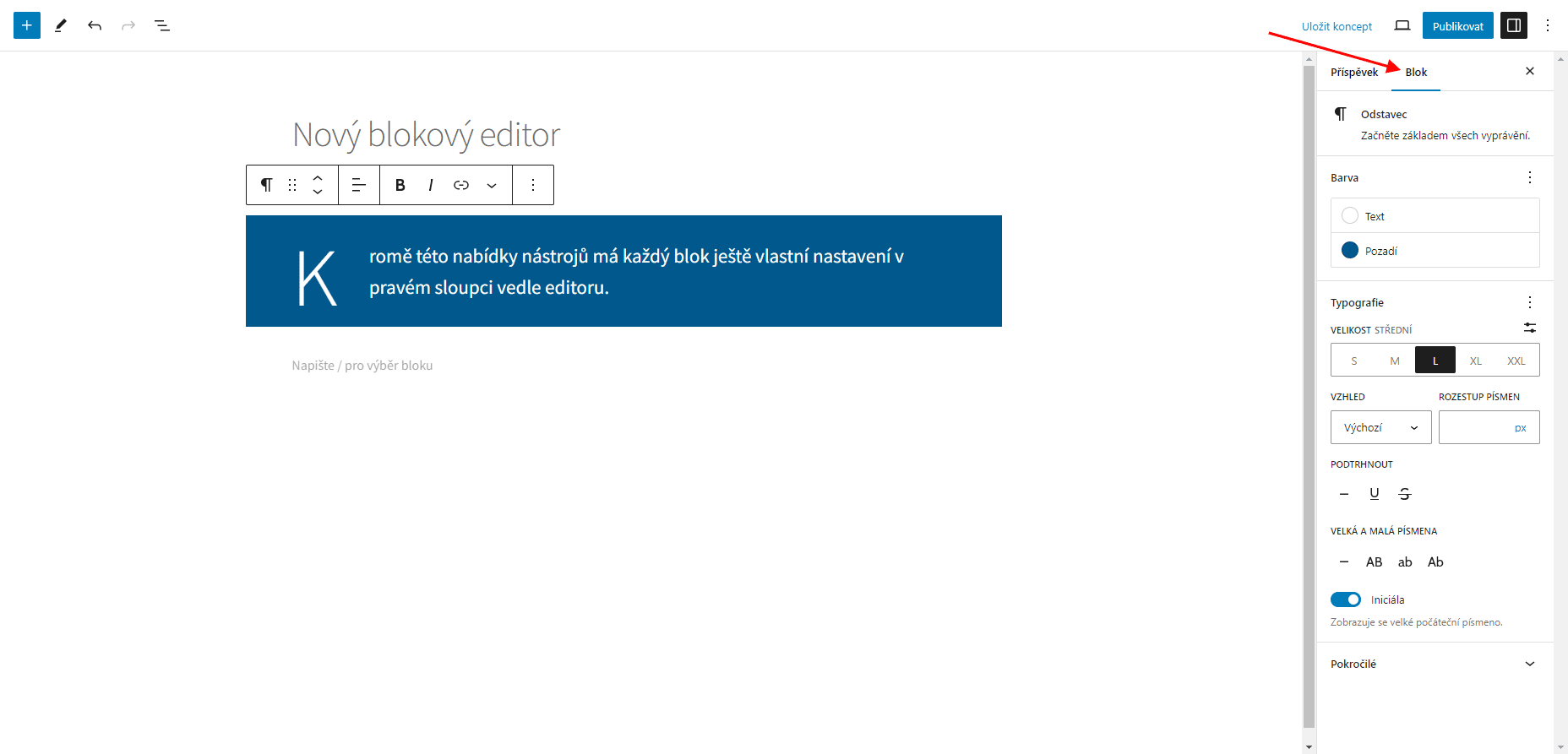The width and height of the screenshot is (1568, 754).
Task: Toggle bold formatting
Action: tap(400, 185)
